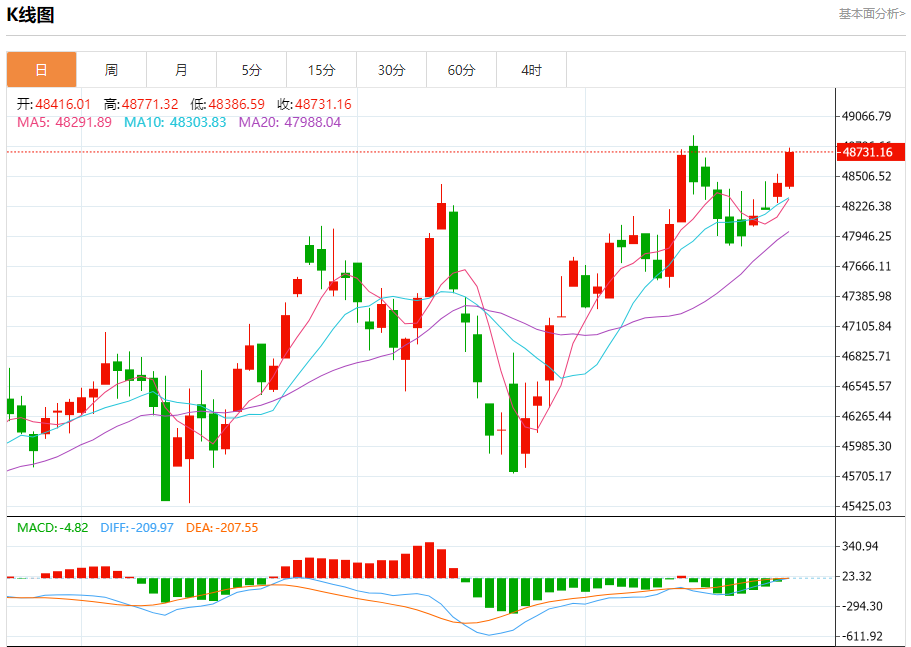The width and height of the screenshot is (911, 647).
Task: Select the 日 daily chart tab
Action: tap(41, 70)
